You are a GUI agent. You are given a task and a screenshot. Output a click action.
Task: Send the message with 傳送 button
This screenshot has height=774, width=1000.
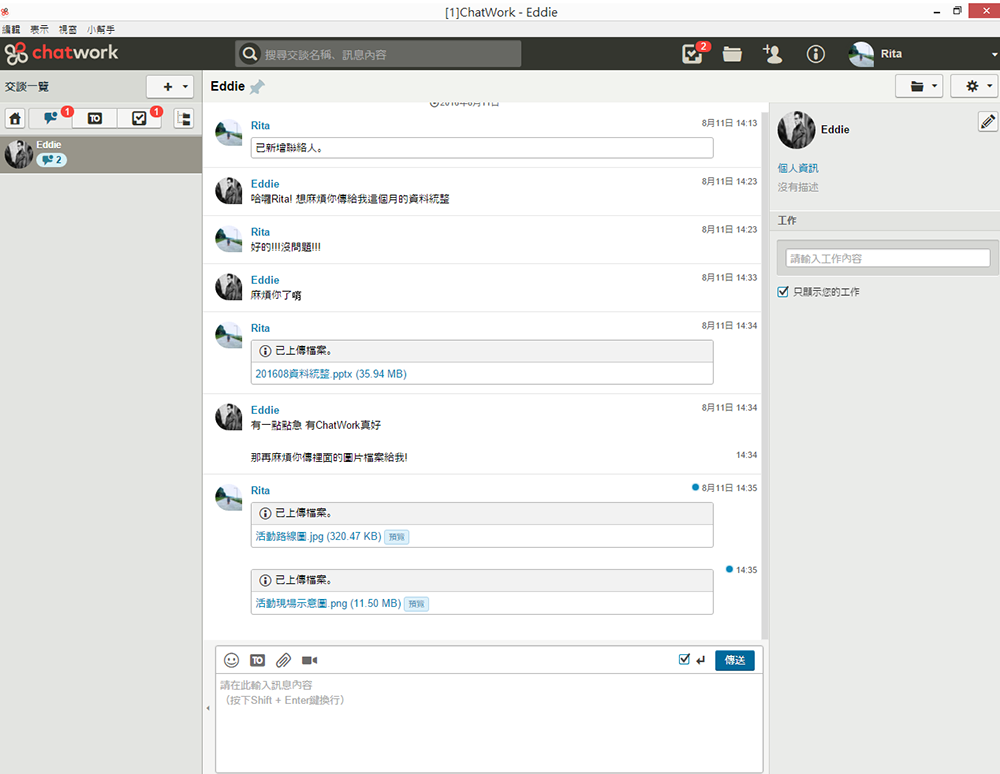(x=735, y=661)
